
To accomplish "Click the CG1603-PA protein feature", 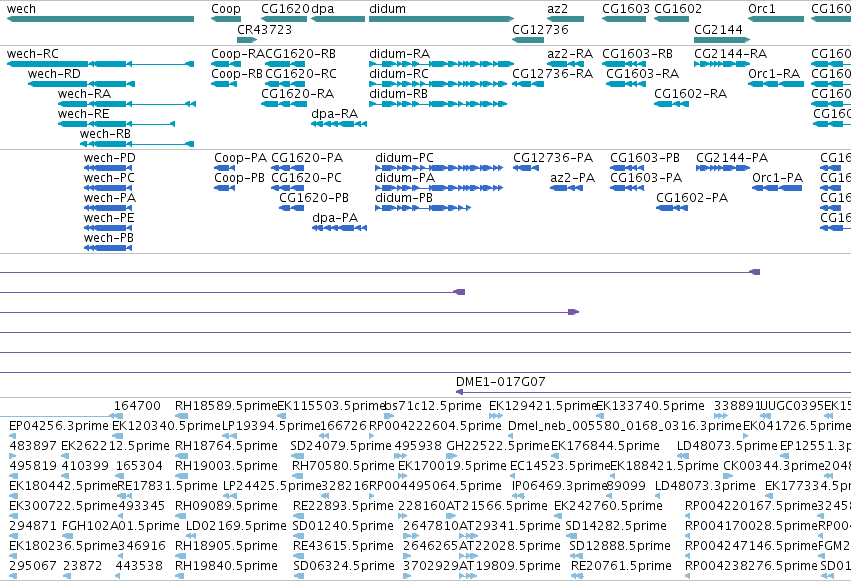I will pyautogui.click(x=627, y=188).
